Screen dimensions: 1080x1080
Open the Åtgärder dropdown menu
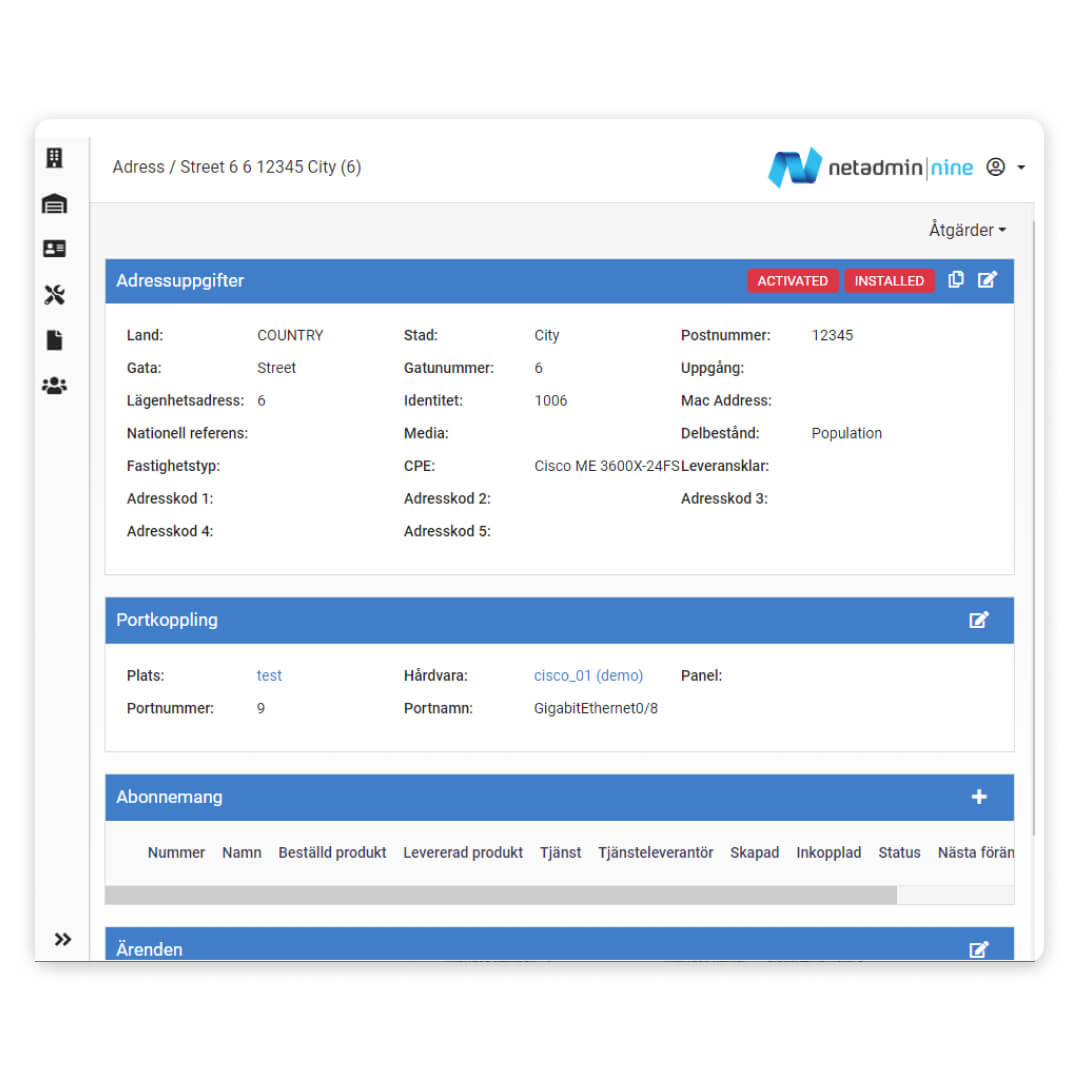(x=966, y=230)
